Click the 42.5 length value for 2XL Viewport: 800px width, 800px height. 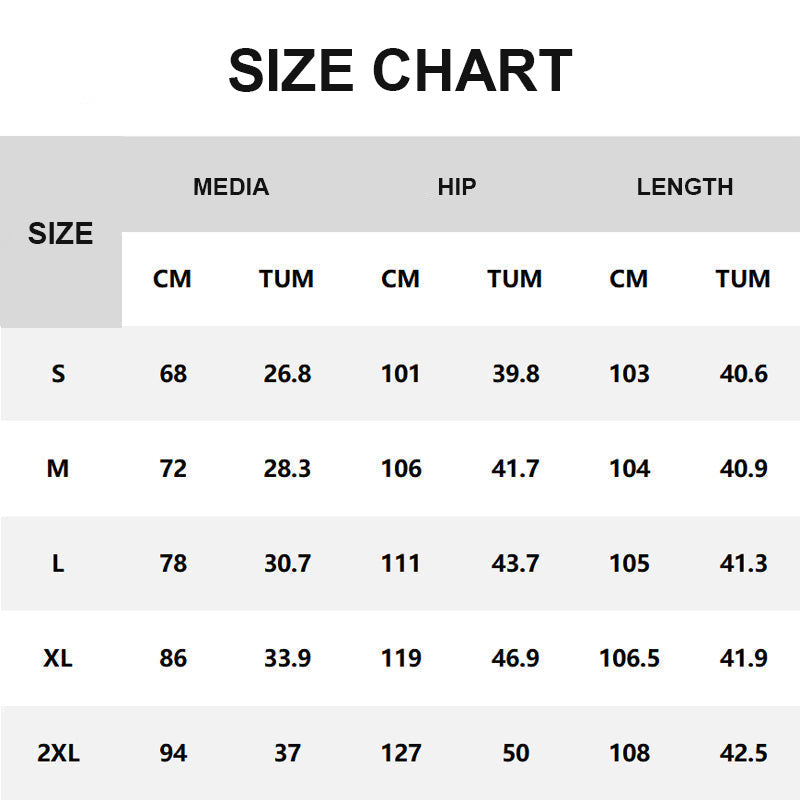744,753
